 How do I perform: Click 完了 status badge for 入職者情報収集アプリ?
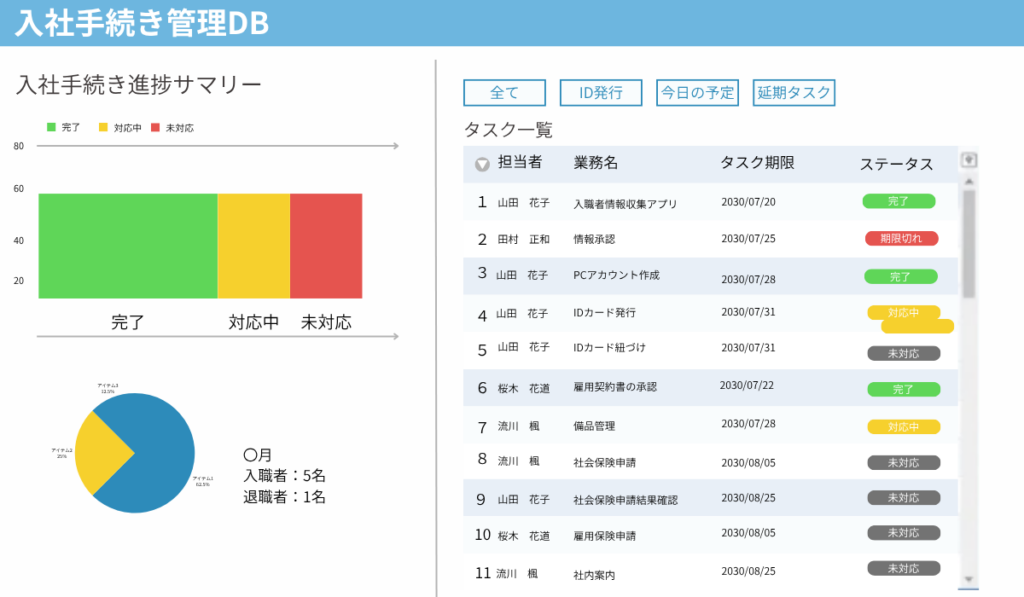[x=899, y=201]
